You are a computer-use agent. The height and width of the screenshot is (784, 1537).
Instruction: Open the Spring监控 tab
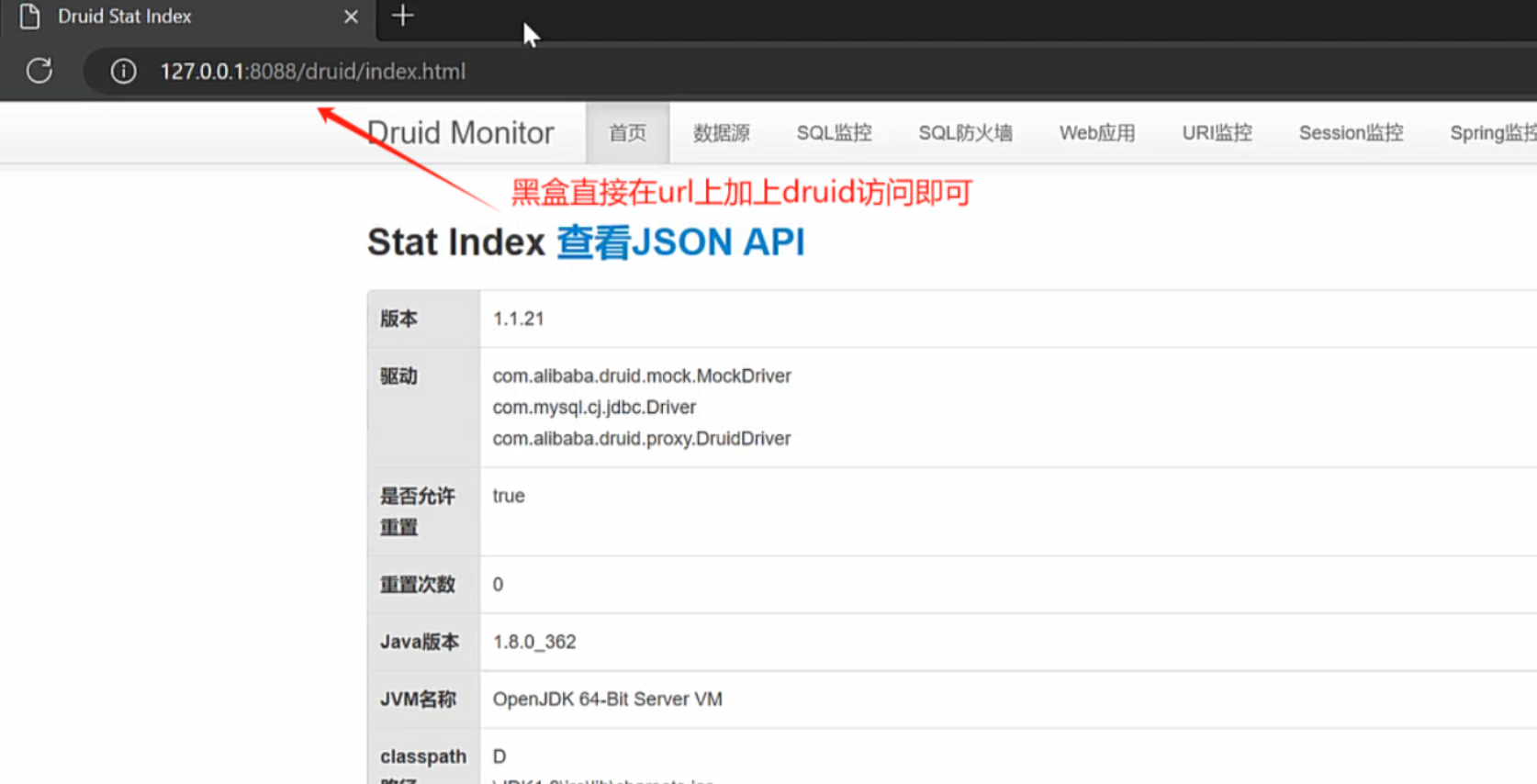1493,133
